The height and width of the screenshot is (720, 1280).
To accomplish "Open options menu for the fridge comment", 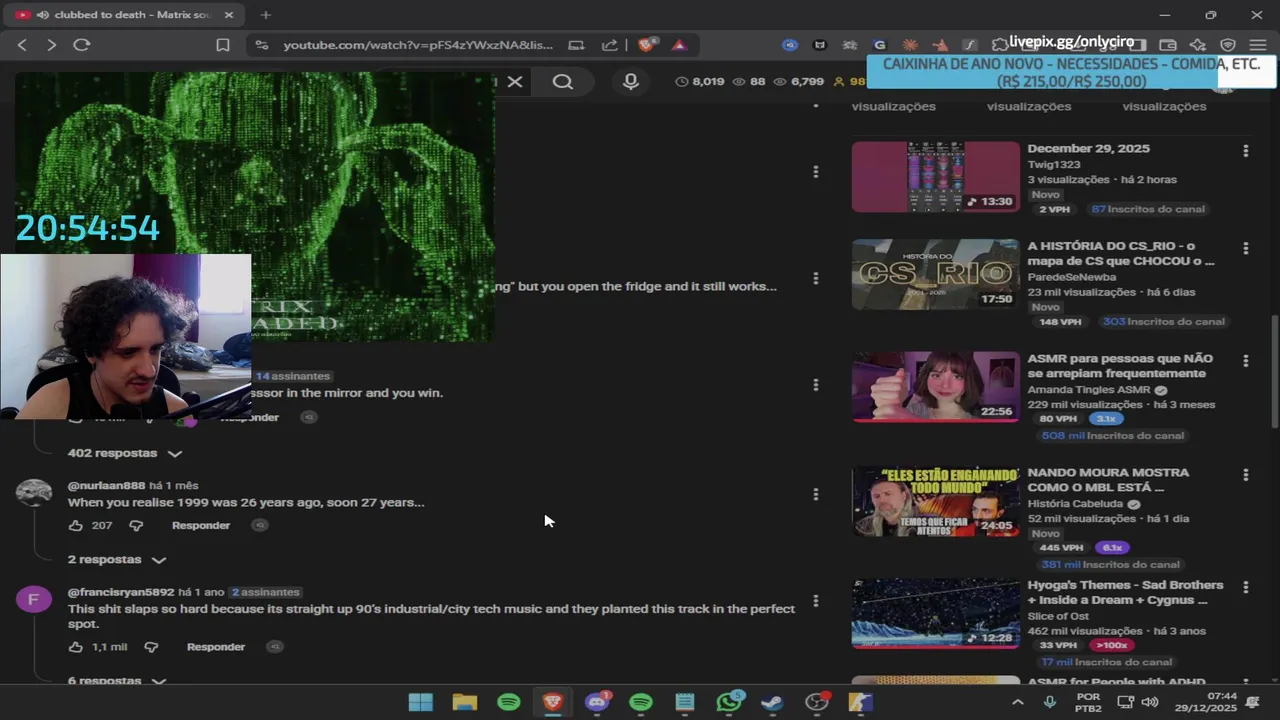I will click(816, 278).
